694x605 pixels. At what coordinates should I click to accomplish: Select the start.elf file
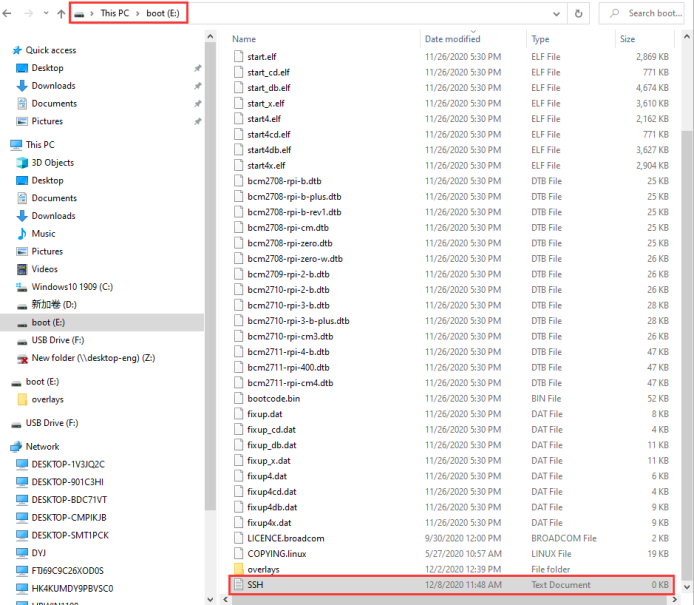(x=262, y=57)
